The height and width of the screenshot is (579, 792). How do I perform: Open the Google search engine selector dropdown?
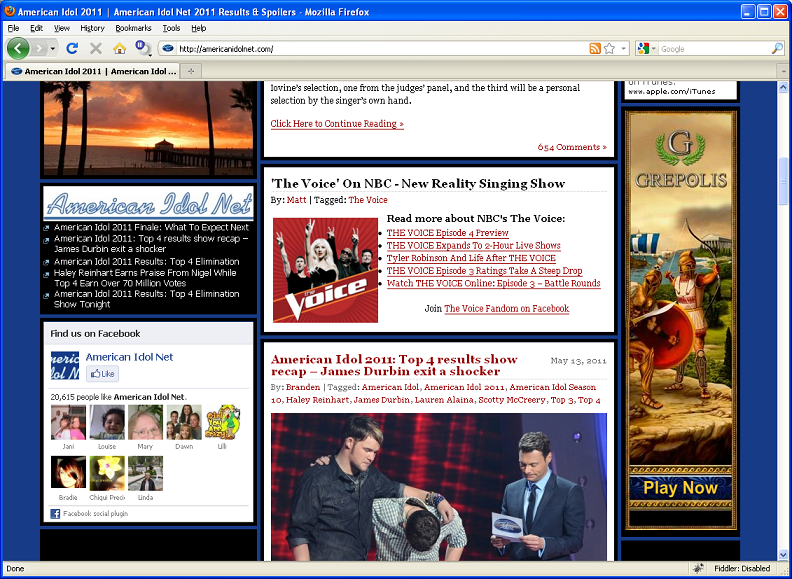653,48
